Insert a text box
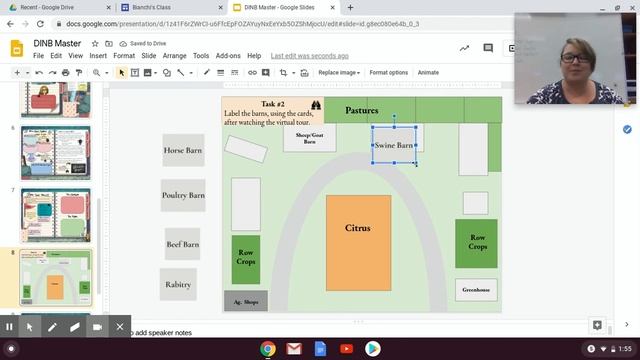The height and width of the screenshot is (360, 640). pyautogui.click(x=135, y=73)
